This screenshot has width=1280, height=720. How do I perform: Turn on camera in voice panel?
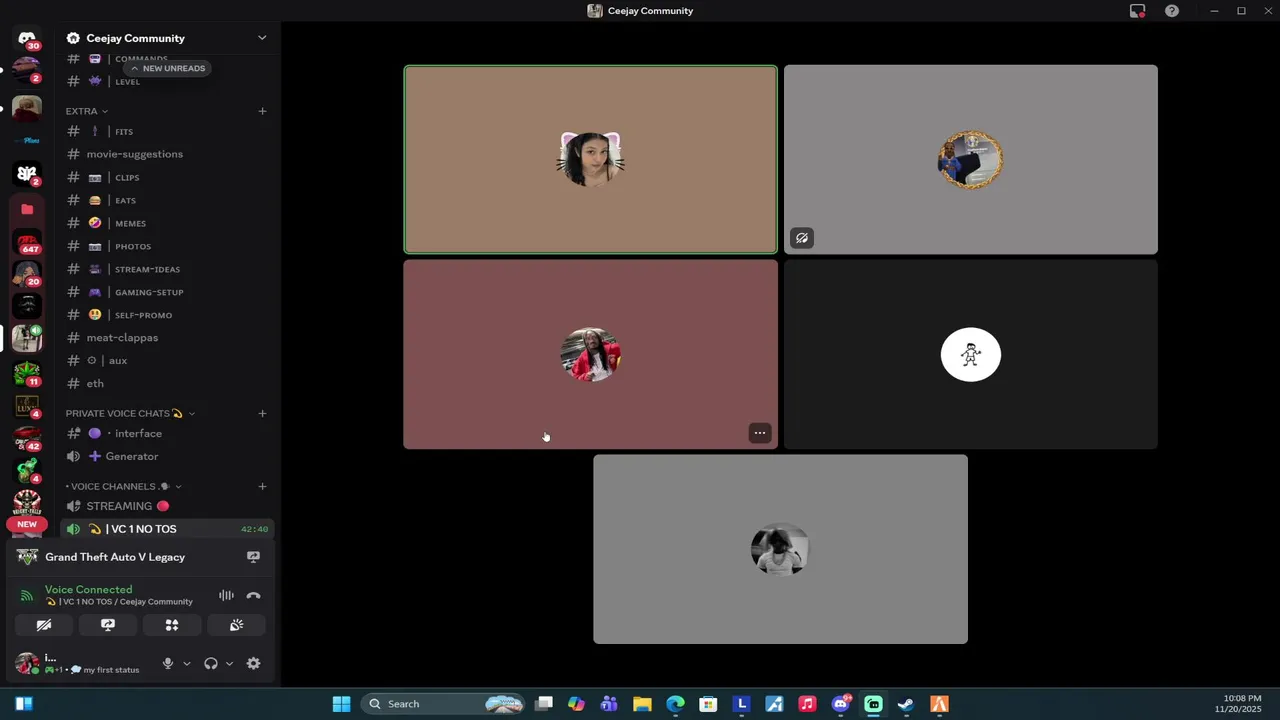pos(44,625)
